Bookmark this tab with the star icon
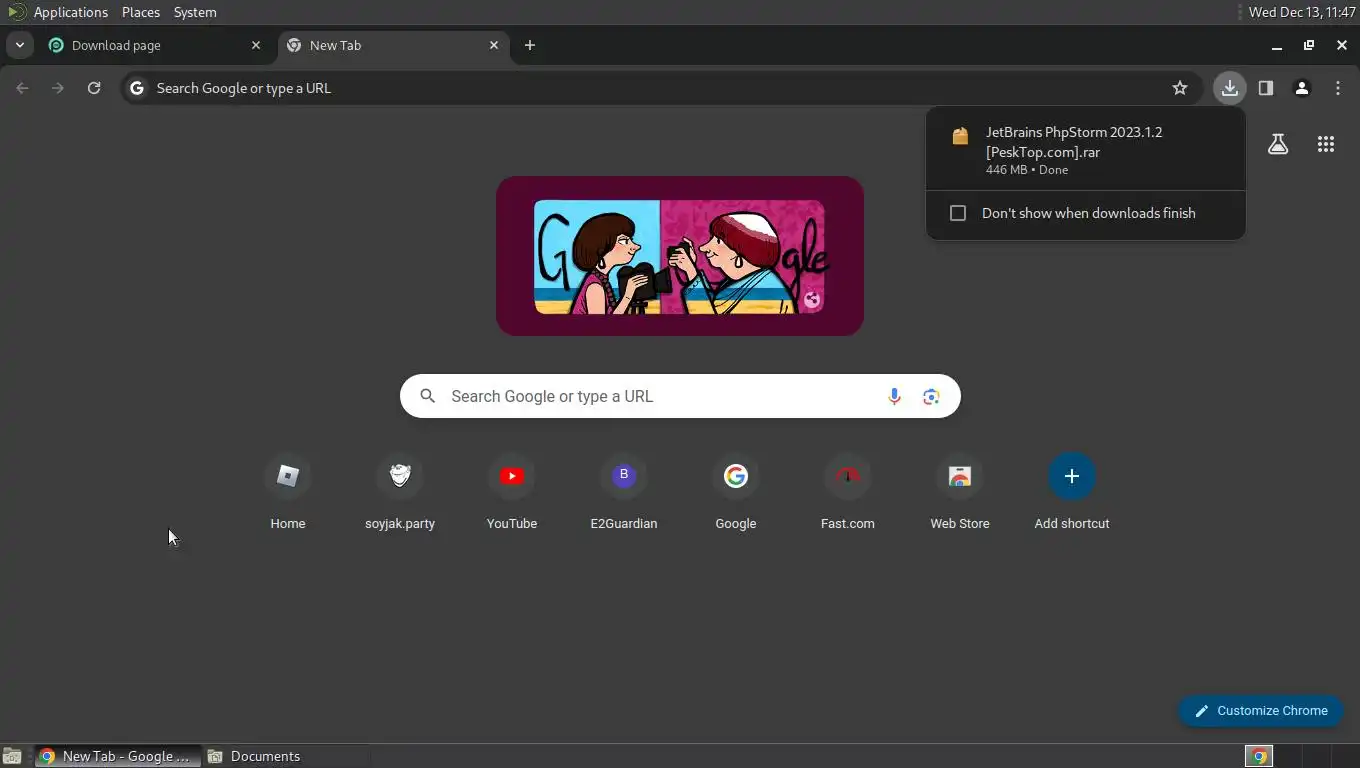This screenshot has height=768, width=1360. point(1180,88)
